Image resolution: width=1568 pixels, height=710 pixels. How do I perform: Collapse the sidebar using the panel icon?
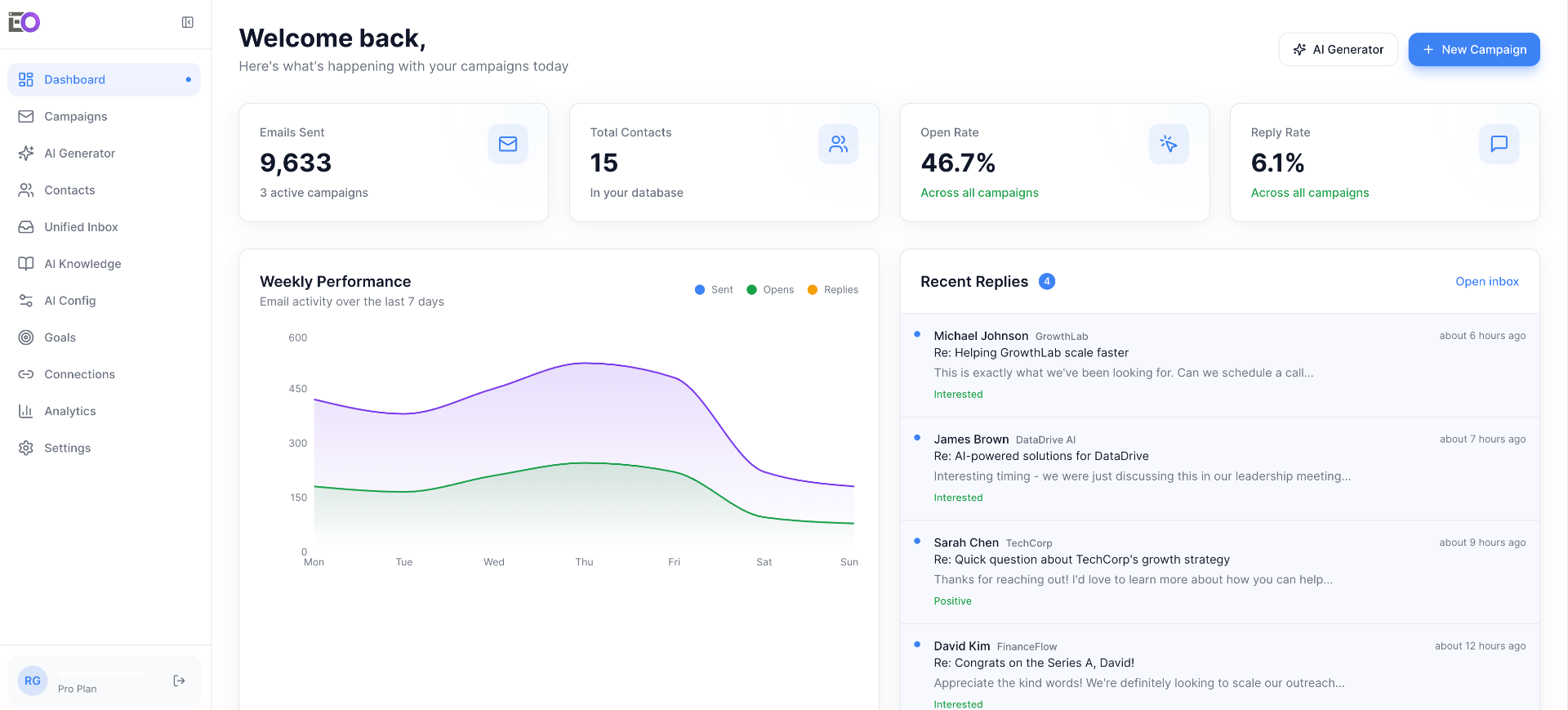(187, 22)
